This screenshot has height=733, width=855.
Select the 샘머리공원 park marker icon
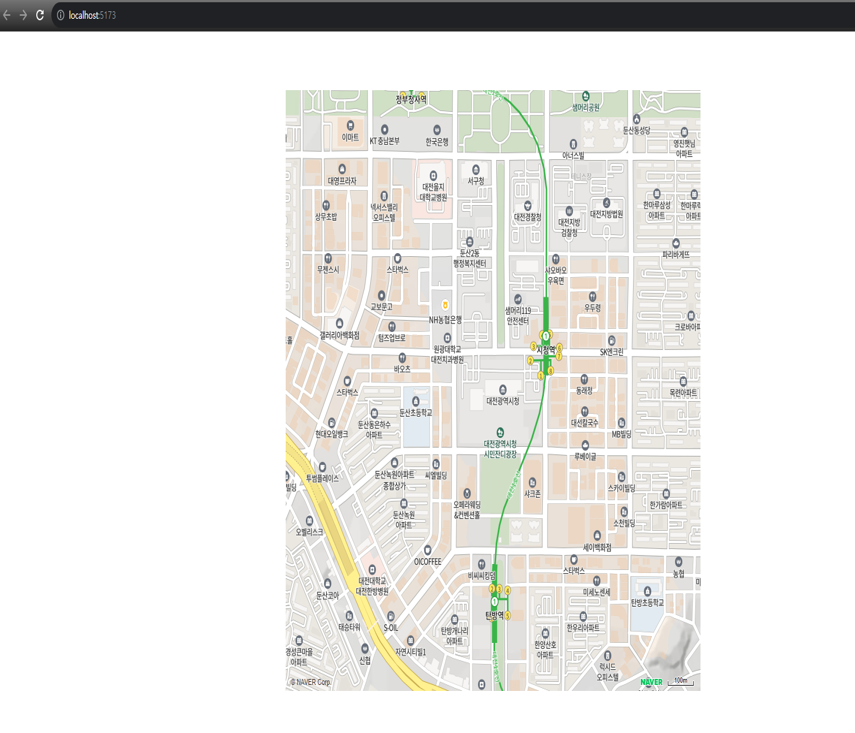pos(586,96)
